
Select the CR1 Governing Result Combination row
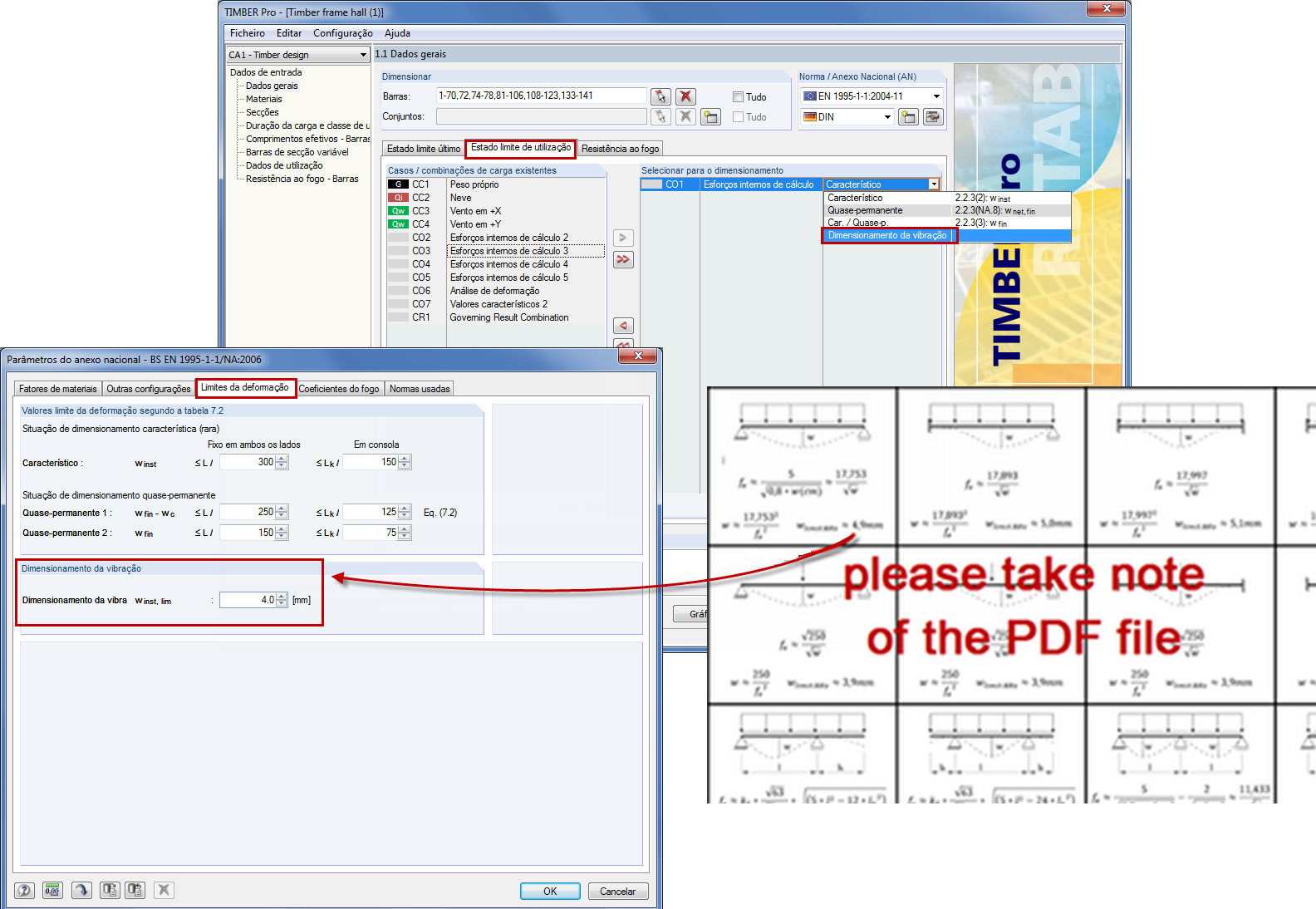pyautogui.click(x=496, y=317)
